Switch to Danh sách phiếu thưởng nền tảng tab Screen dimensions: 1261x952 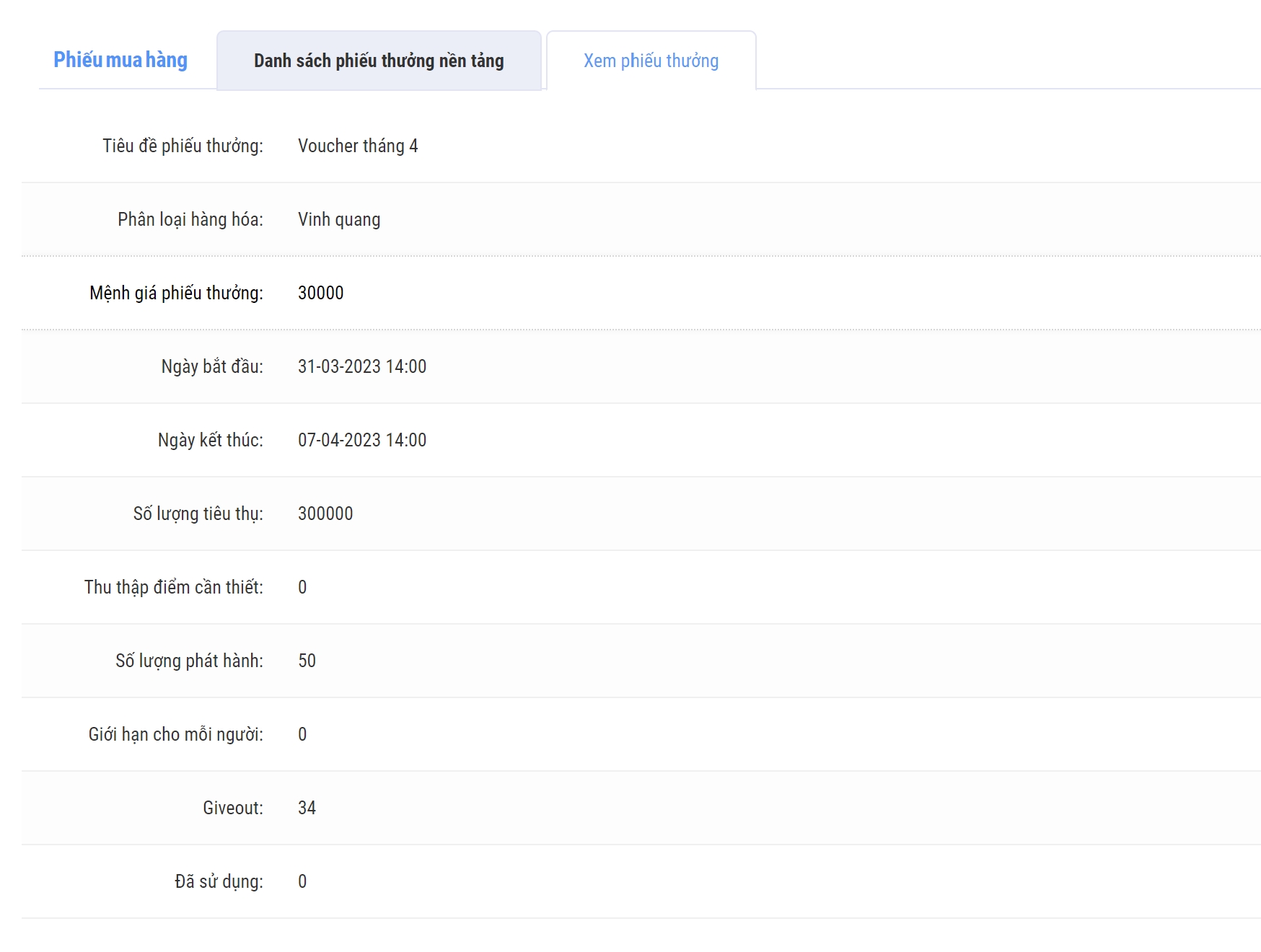coord(379,61)
